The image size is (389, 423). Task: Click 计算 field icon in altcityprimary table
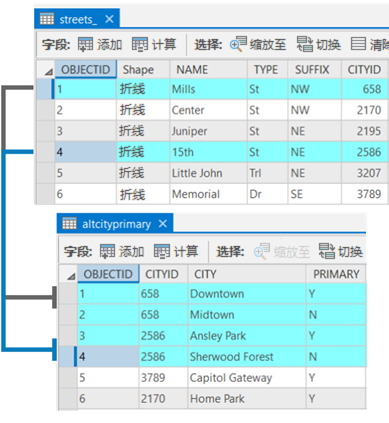pyautogui.click(x=162, y=252)
